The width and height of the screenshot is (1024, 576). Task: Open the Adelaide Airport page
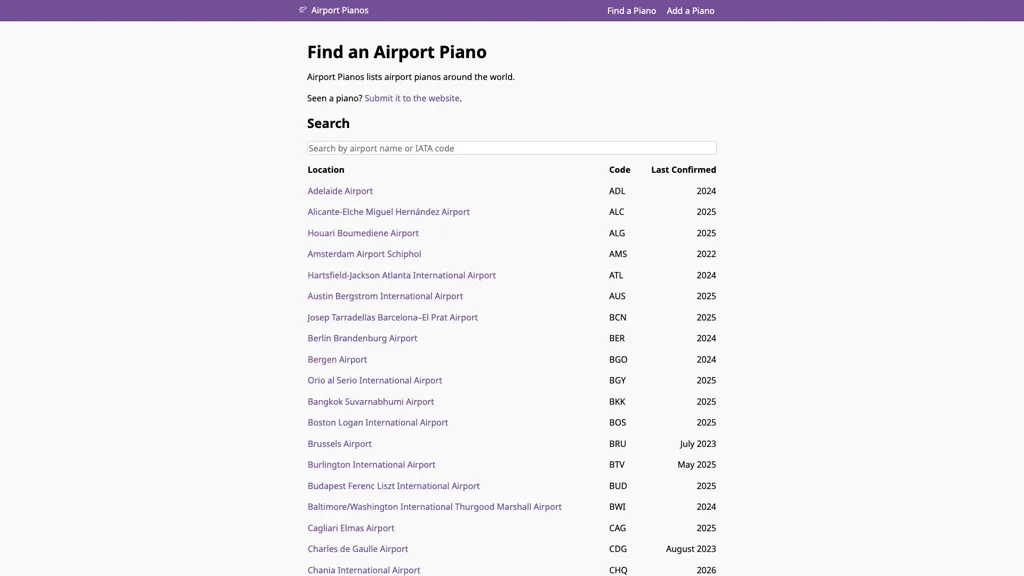pyautogui.click(x=340, y=190)
